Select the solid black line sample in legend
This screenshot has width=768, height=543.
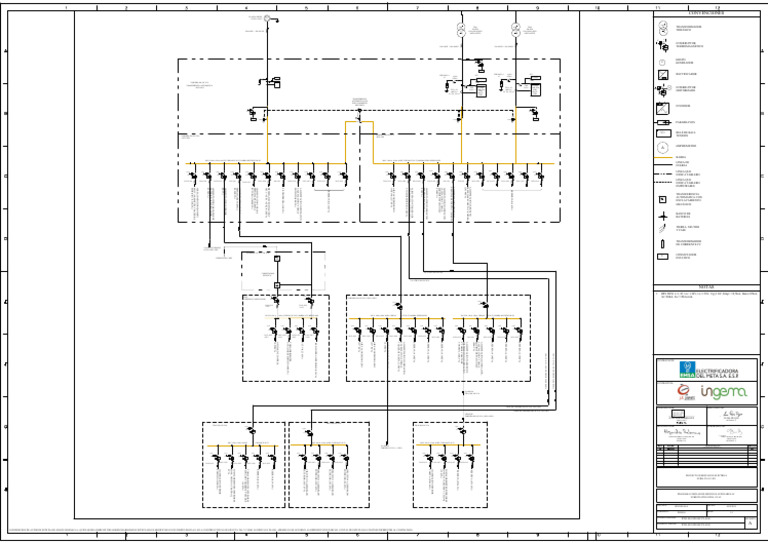663,164
